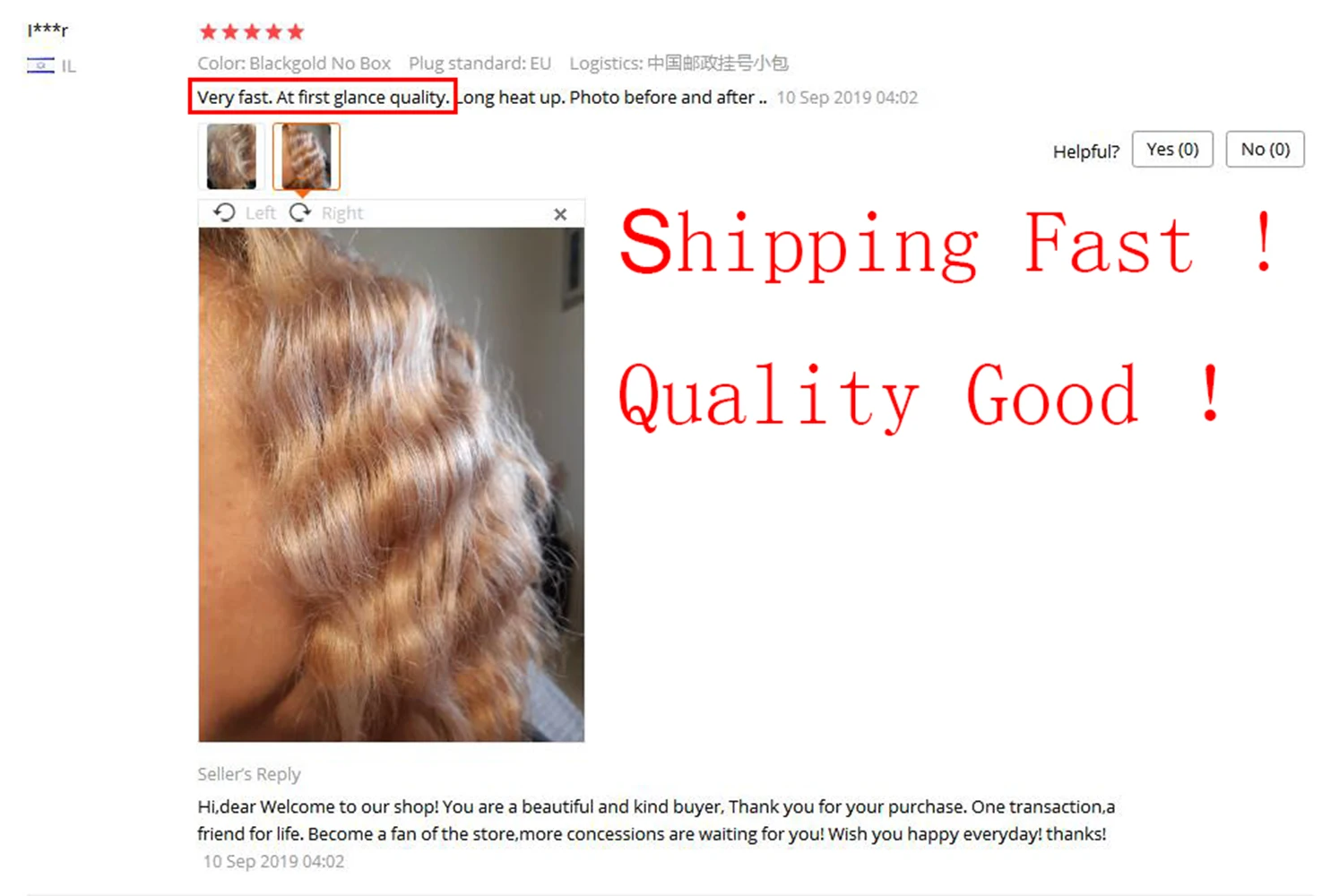Click the Seller's Reply heading

click(249, 774)
